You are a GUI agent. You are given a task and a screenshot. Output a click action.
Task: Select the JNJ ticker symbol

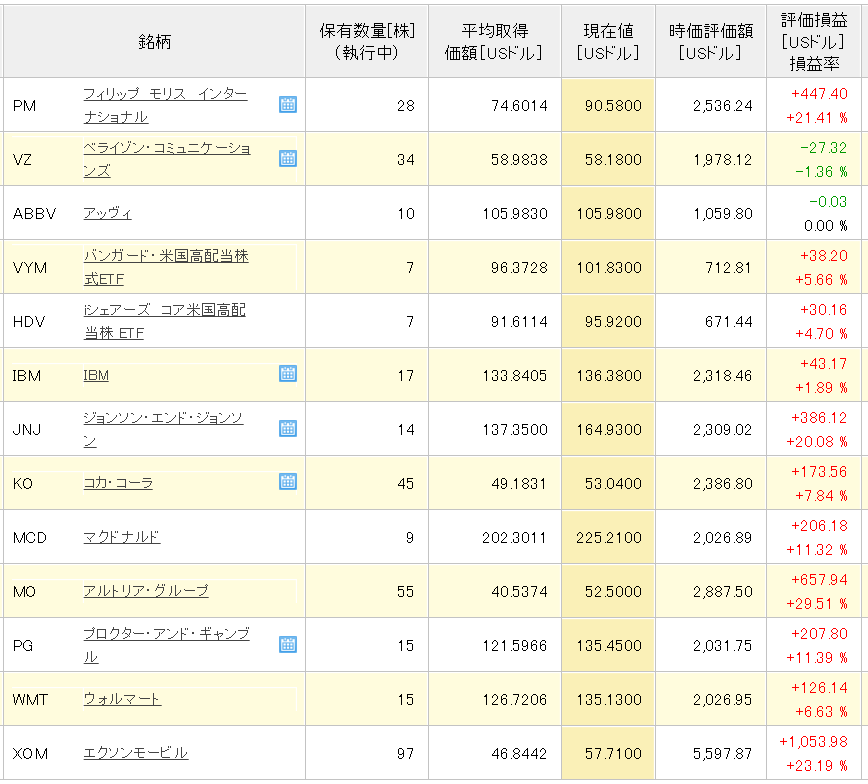(27, 430)
